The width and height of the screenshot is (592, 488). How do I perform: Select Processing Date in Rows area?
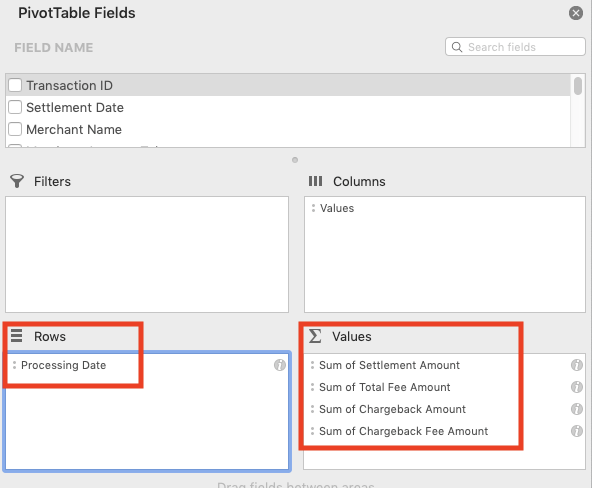63,365
